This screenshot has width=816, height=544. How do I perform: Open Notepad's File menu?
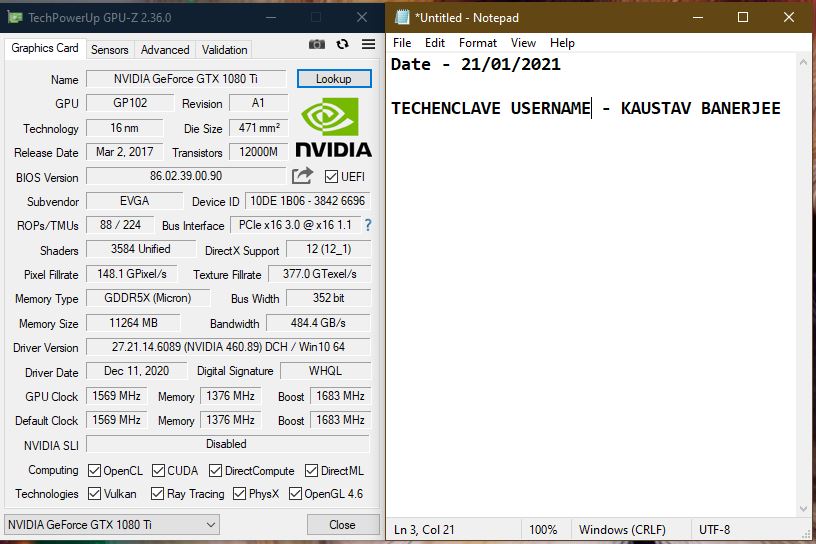point(402,43)
